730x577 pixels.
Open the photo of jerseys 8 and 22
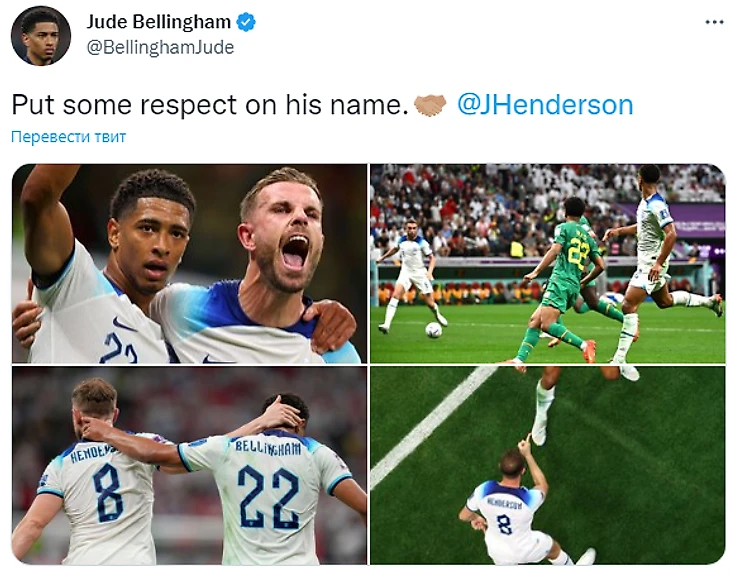pos(189,466)
